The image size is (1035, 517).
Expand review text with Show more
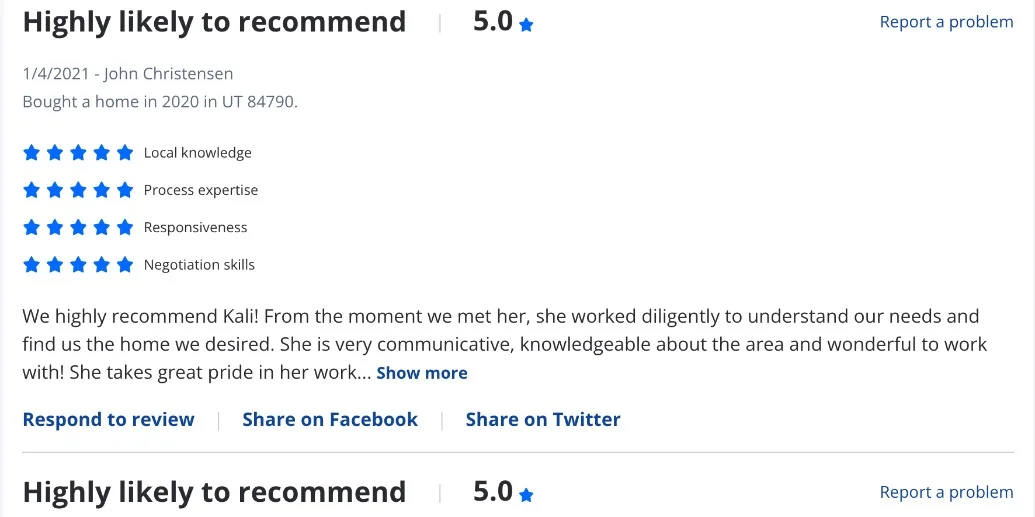click(422, 373)
